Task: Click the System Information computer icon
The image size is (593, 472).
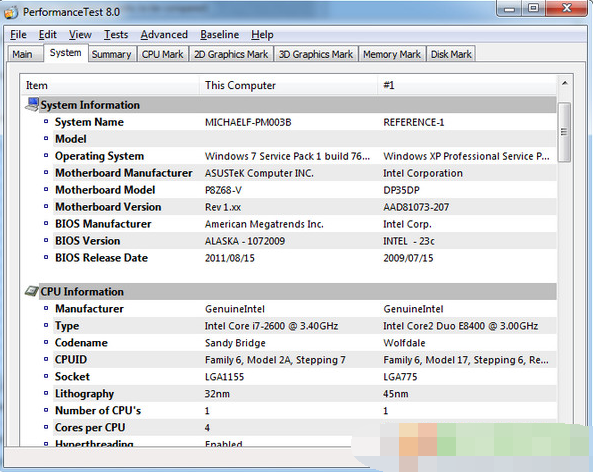Action: 32,104
